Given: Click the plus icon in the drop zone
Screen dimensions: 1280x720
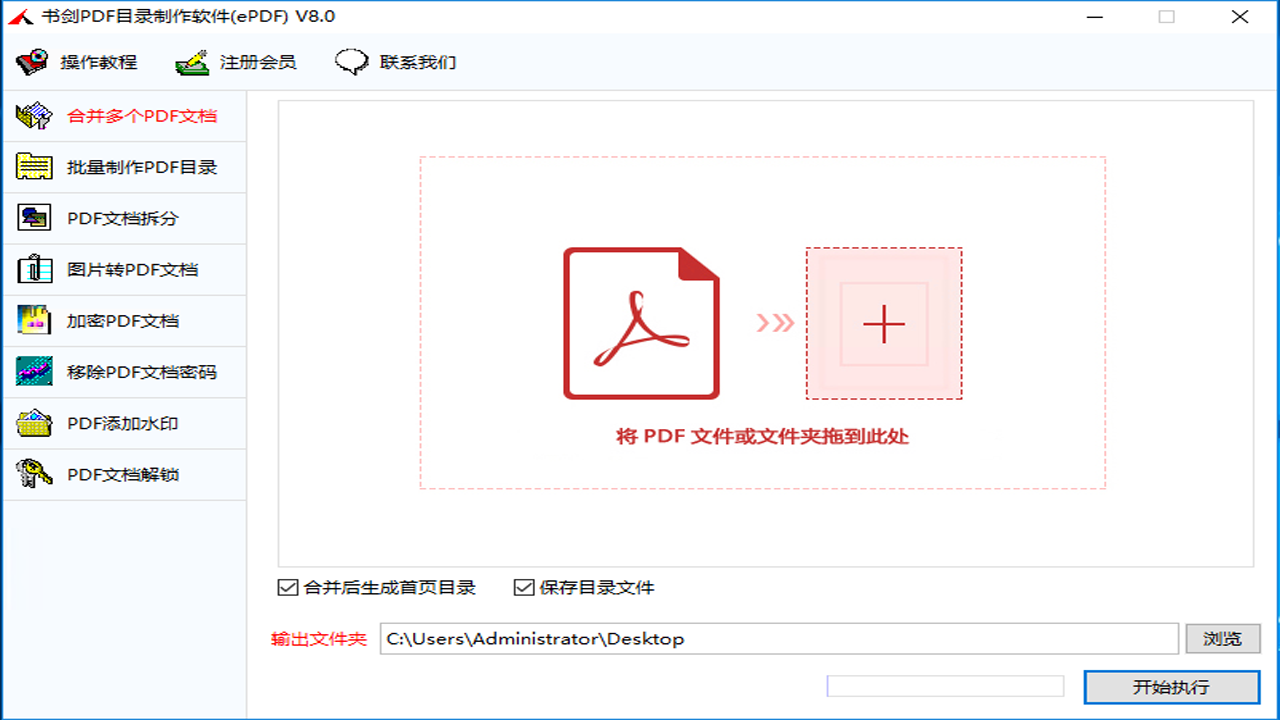Looking at the screenshot, I should pyautogui.click(x=883, y=324).
